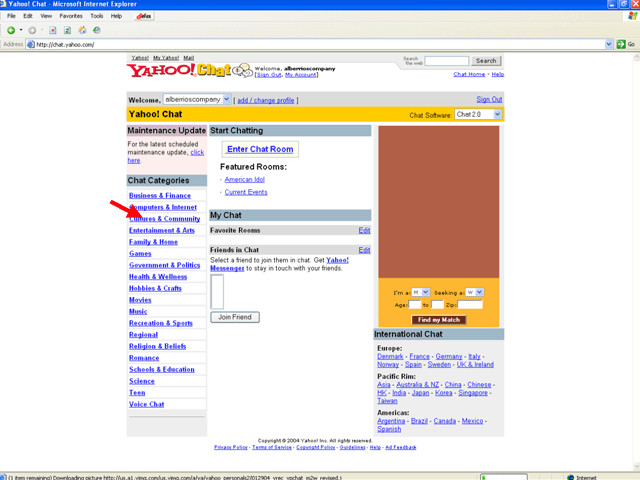Open the Science category
Image resolution: width=640 pixels, height=480 pixels.
(x=142, y=381)
